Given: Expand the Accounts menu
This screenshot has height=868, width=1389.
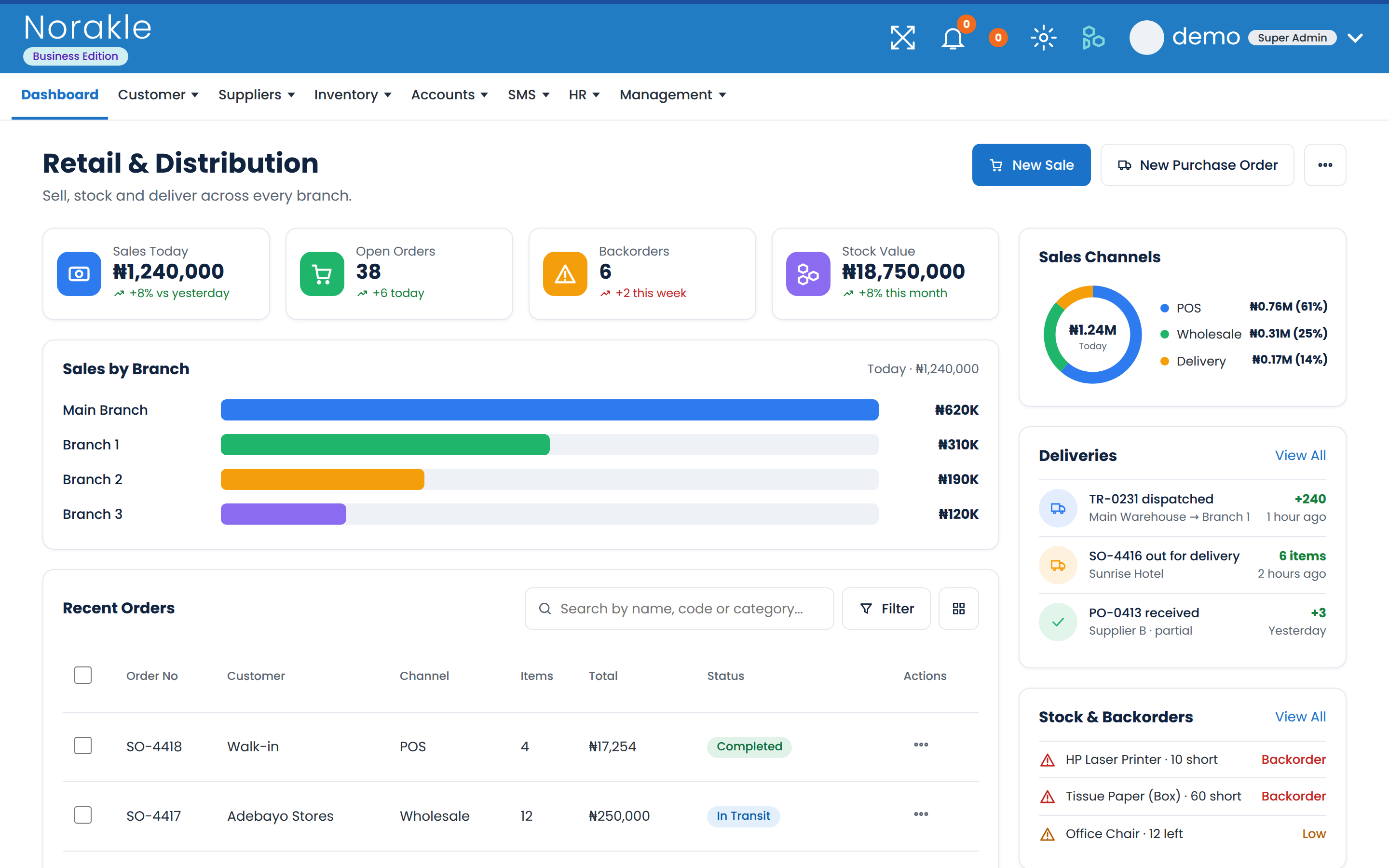Looking at the screenshot, I should point(449,95).
